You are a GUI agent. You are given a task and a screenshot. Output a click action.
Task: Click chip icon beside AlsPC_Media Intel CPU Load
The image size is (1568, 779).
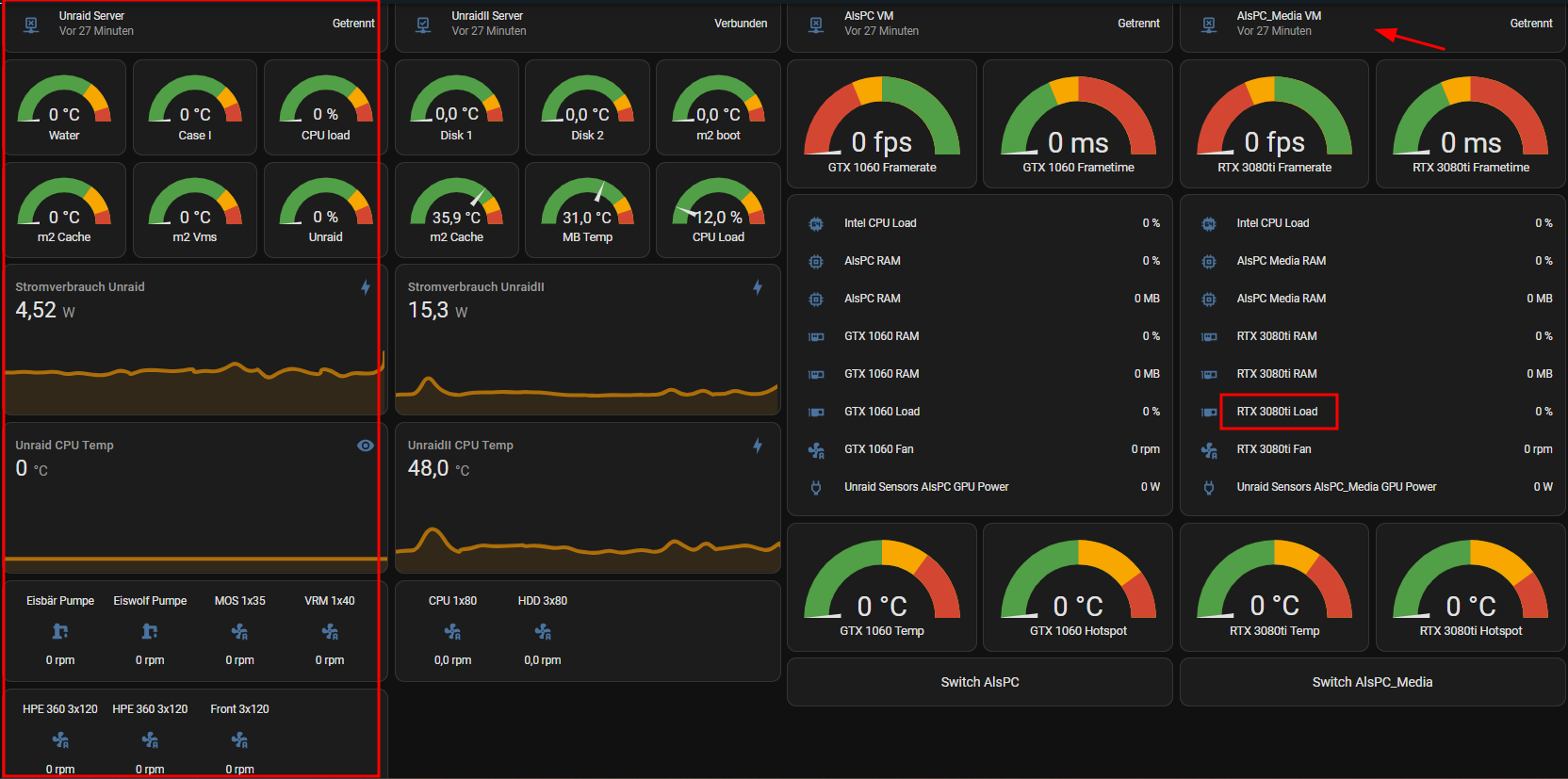point(1209,223)
